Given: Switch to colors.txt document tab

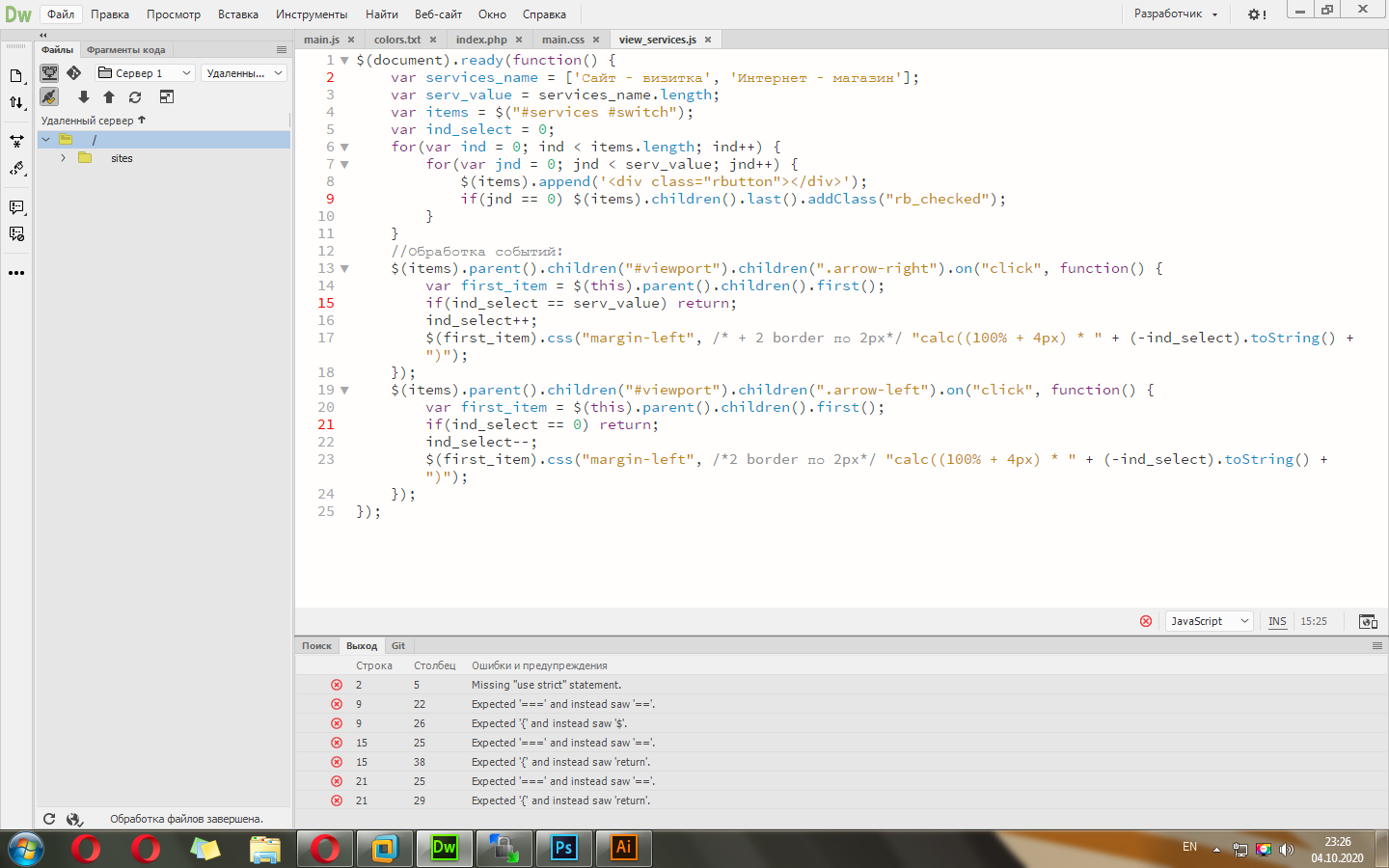Looking at the screenshot, I should click(x=397, y=40).
